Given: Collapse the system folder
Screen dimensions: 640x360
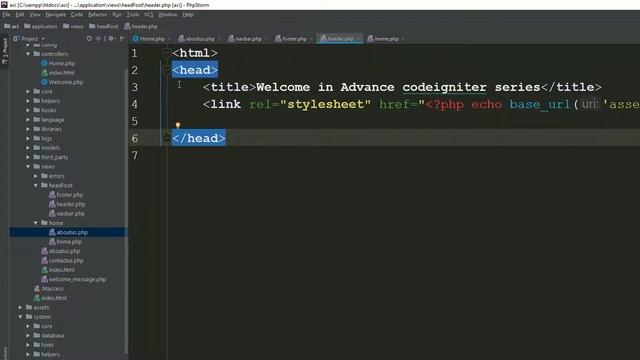Looking at the screenshot, I should (20, 317).
